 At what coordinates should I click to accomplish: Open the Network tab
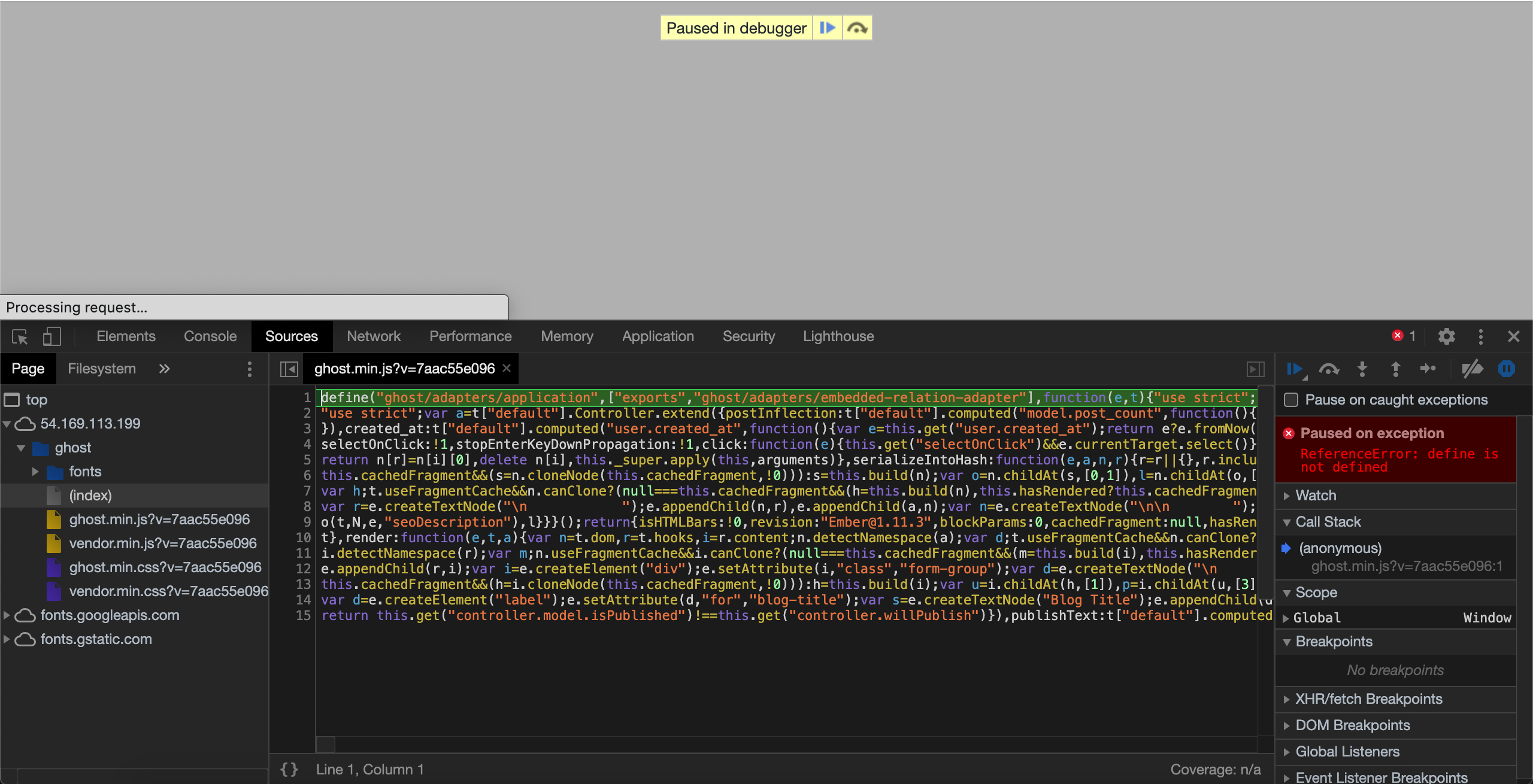374,336
